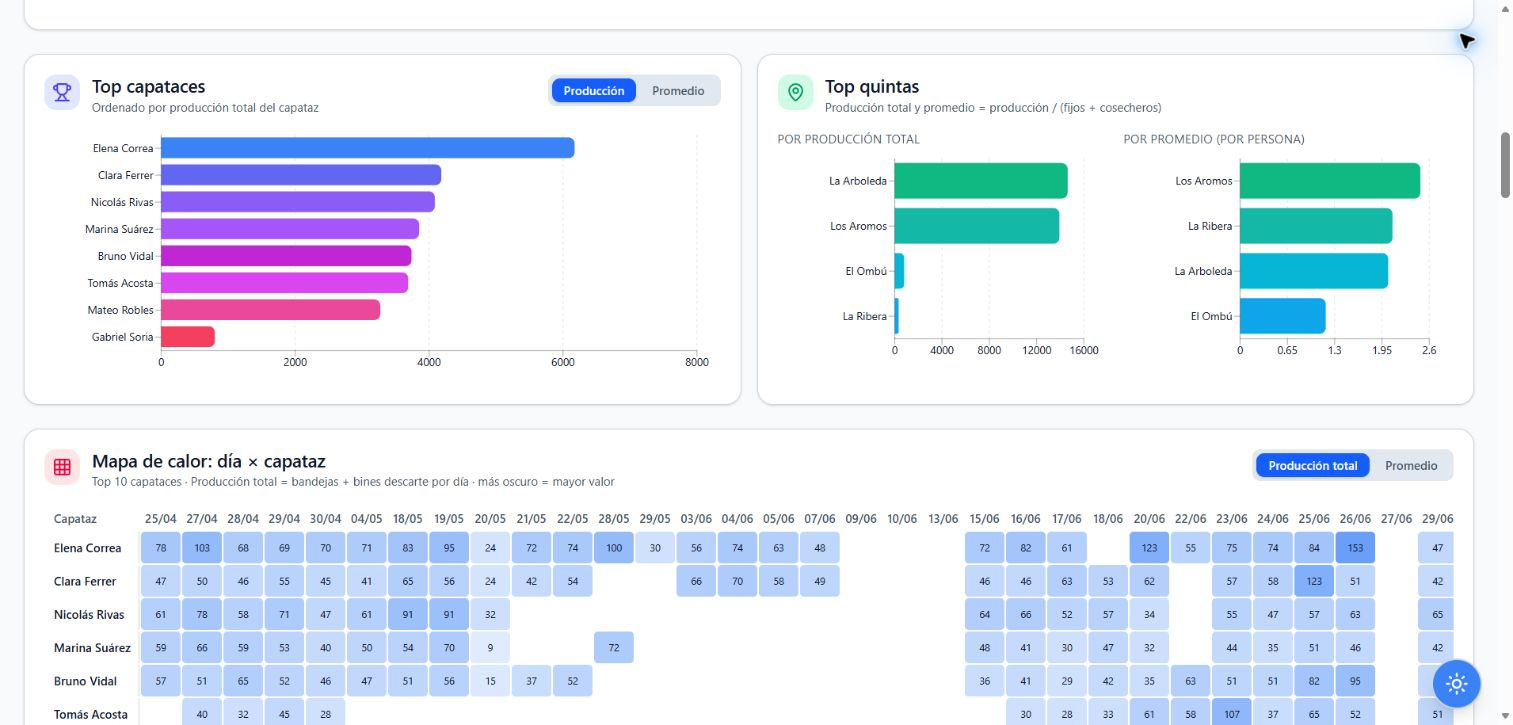The height and width of the screenshot is (725, 1513).
Task: Click El Ombú bar in per-person average chart
Action: coord(1283,316)
